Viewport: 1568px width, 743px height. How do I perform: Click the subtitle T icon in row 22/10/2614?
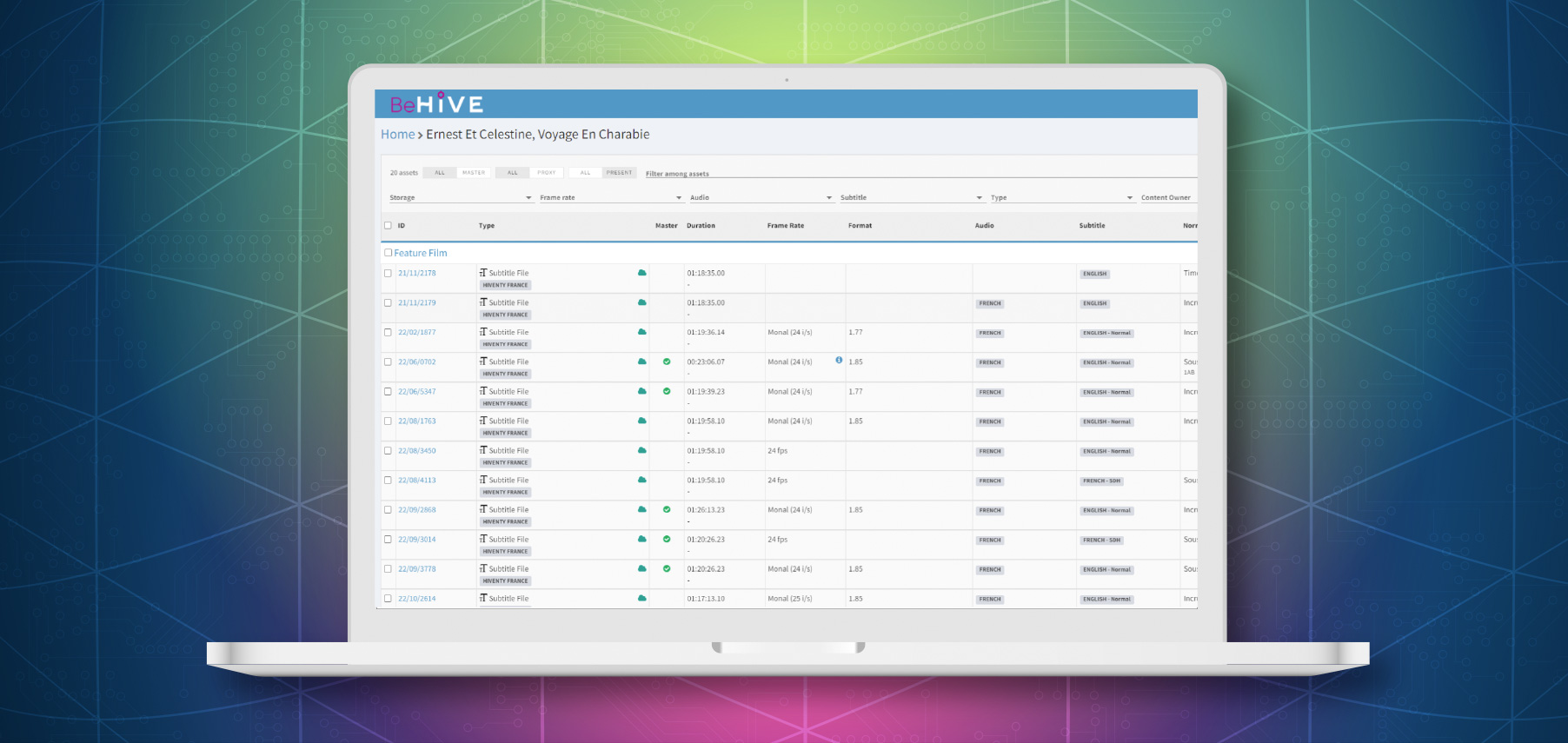483,598
